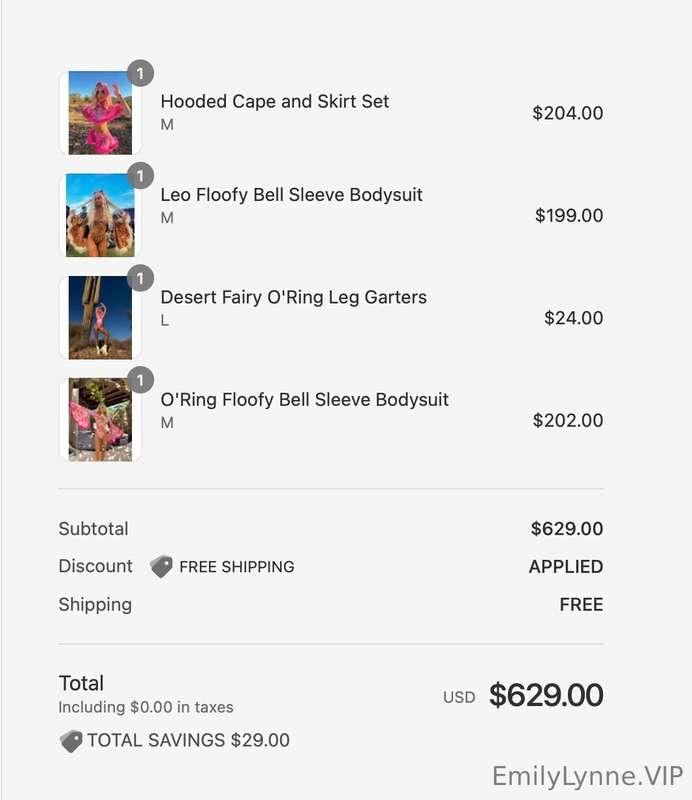
Task: Click the Leo Floofy Bell Sleeve Bodysuit thumbnail
Action: pos(100,215)
